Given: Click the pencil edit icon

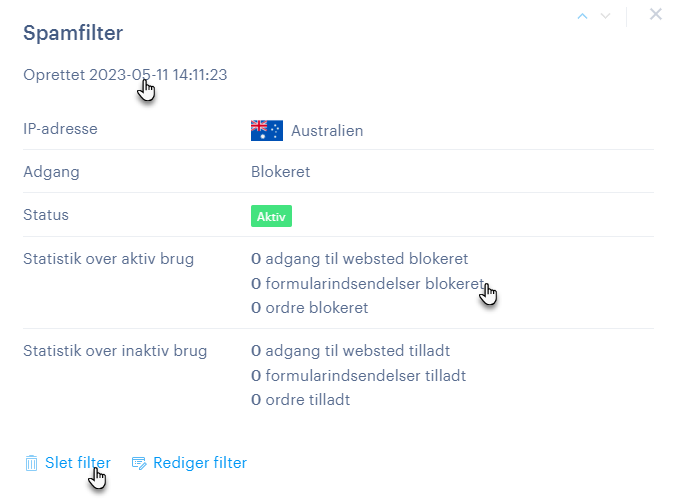Looking at the screenshot, I should click(x=139, y=463).
